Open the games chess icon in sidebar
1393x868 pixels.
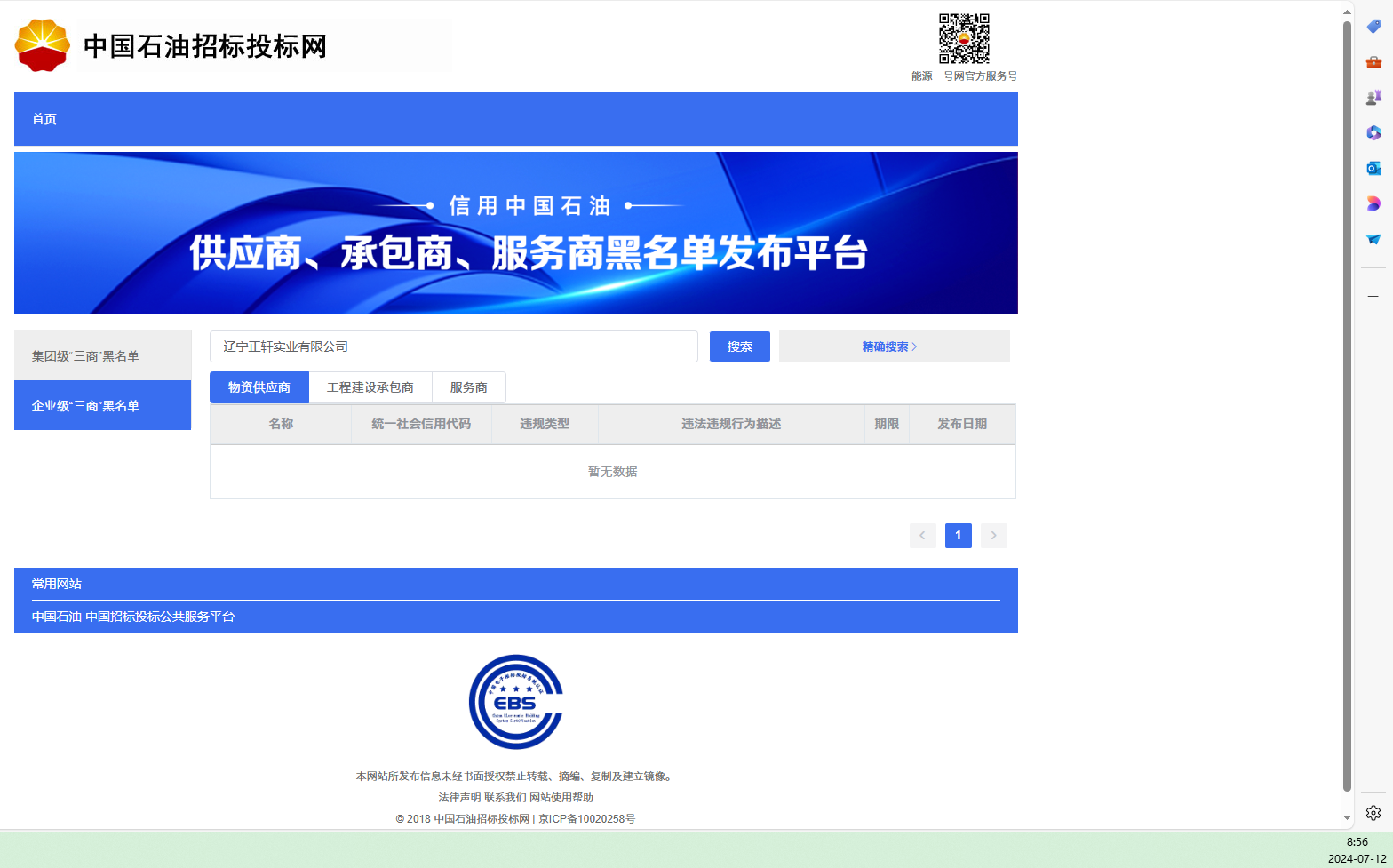click(x=1373, y=98)
